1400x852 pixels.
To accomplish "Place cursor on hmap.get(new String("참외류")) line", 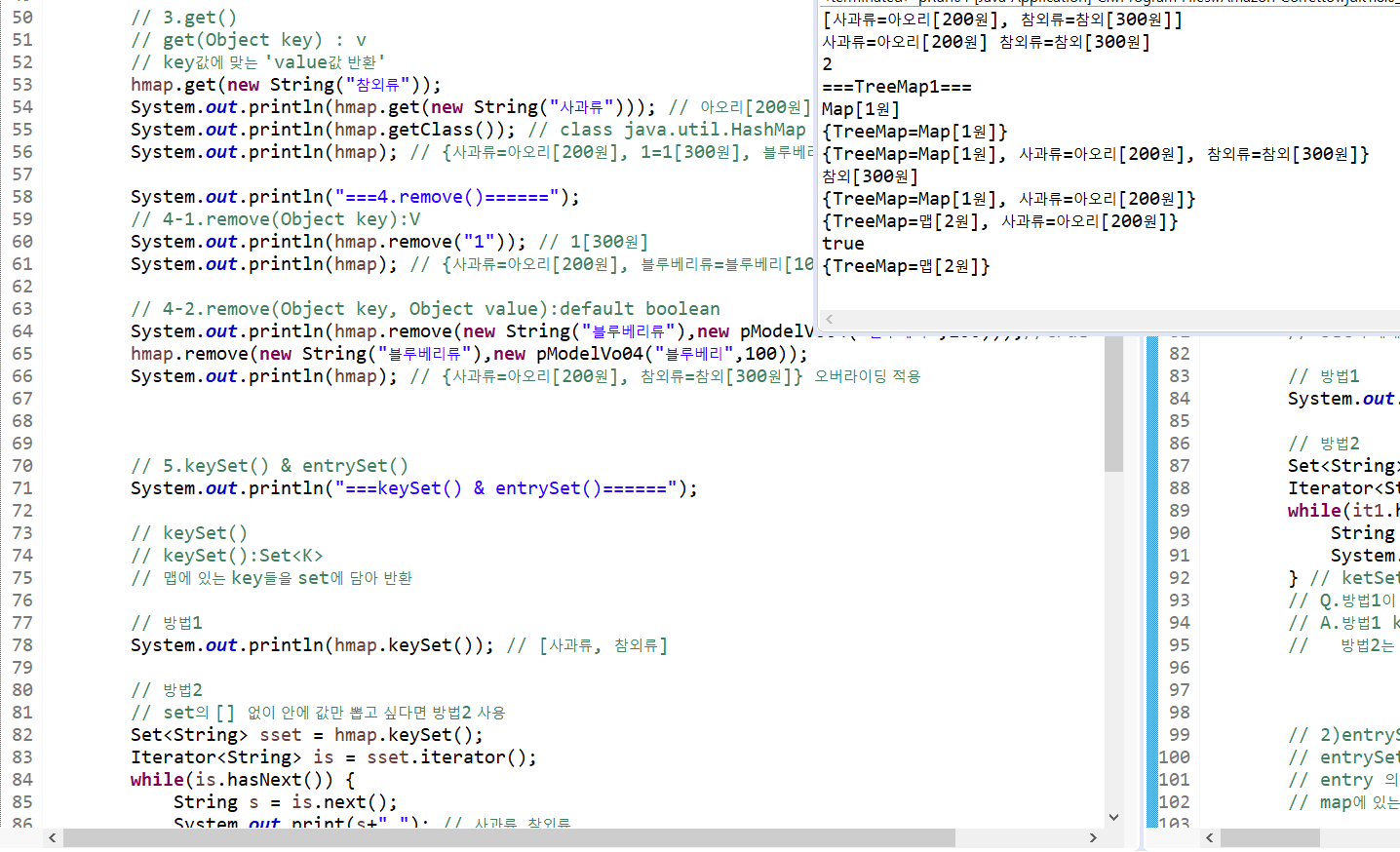I will [286, 85].
